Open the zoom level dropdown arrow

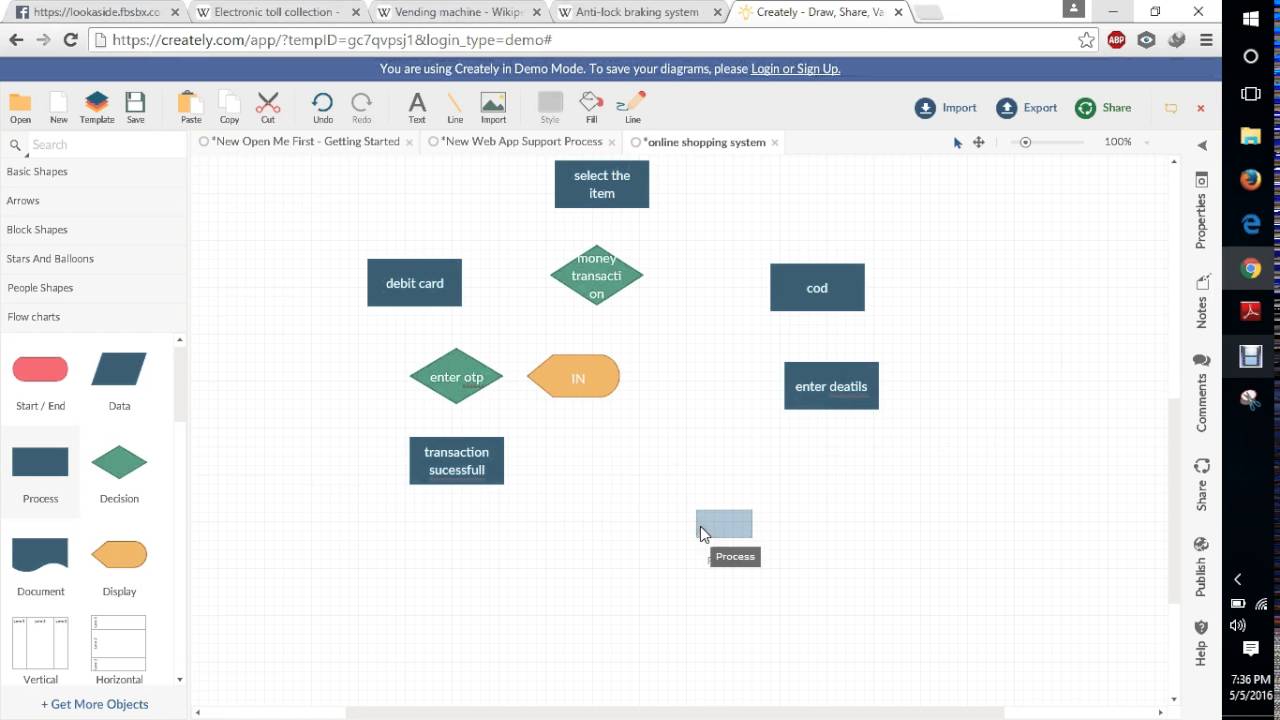click(1146, 143)
